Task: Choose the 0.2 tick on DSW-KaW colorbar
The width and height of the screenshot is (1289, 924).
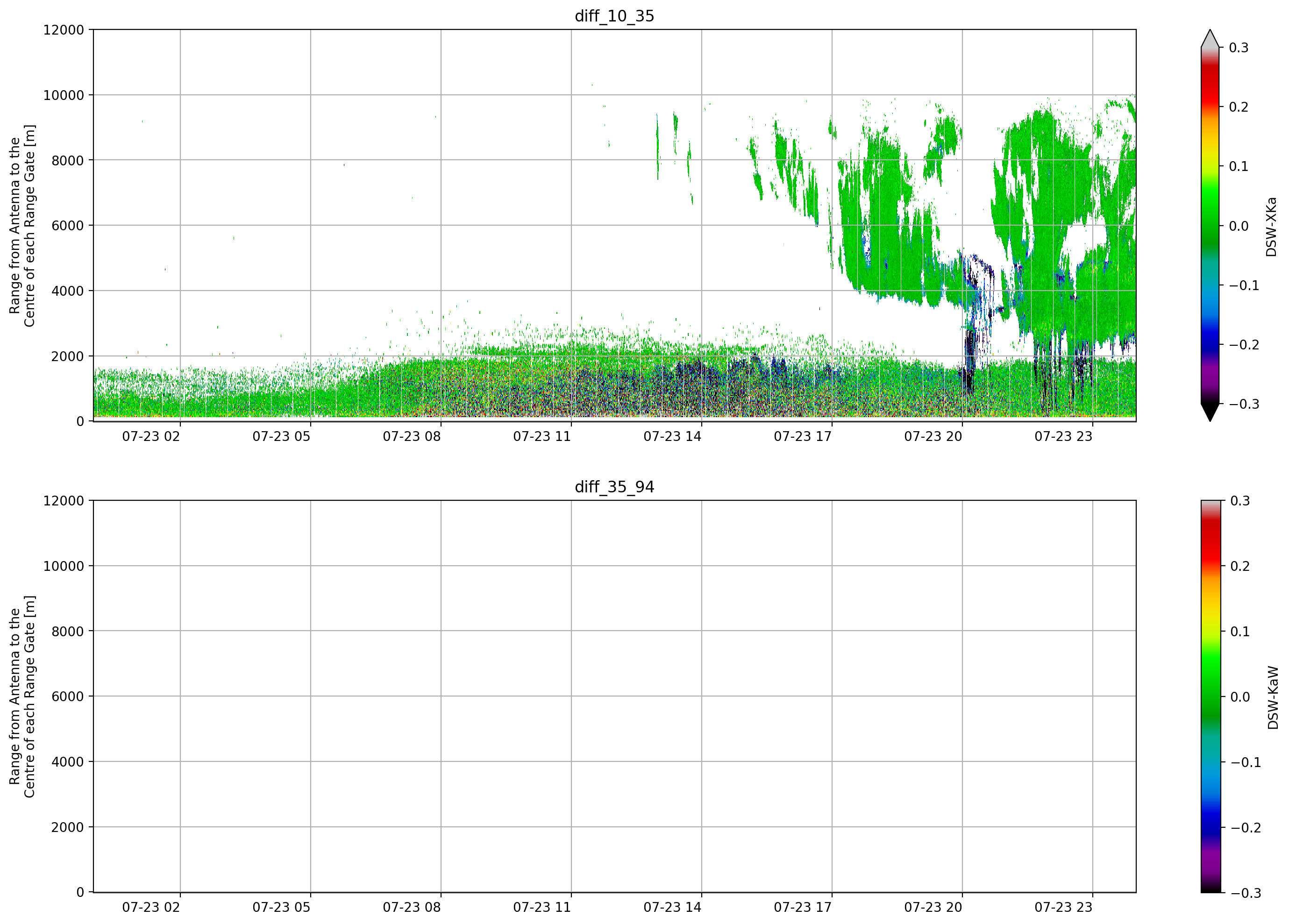Action: coord(1240,567)
